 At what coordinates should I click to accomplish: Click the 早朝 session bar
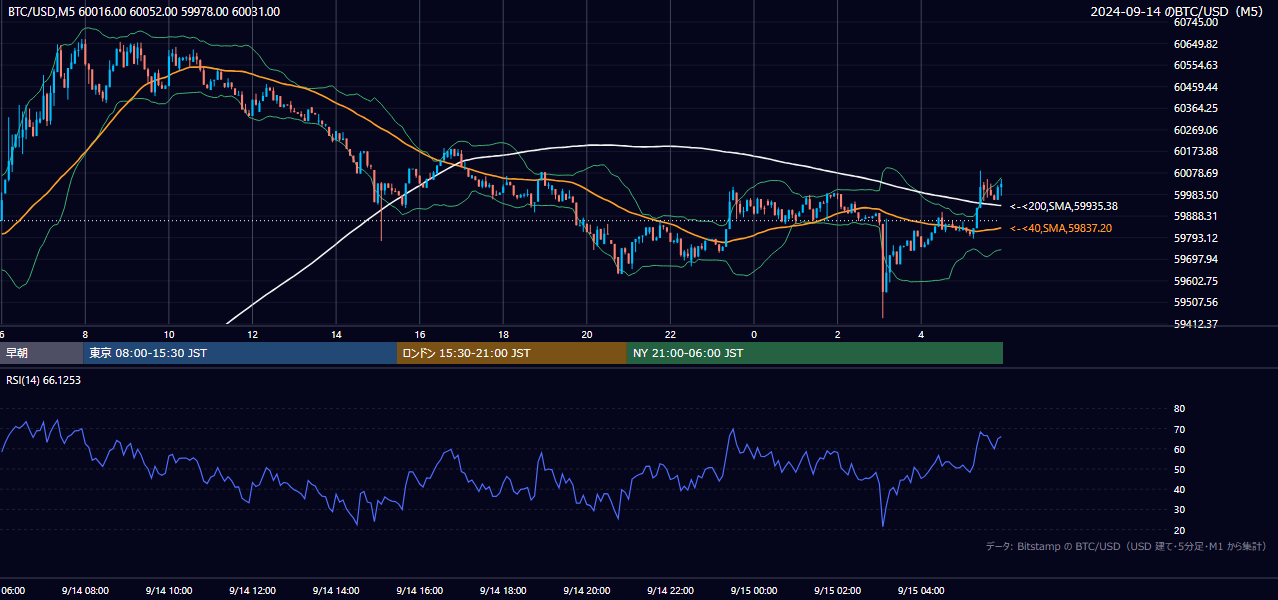41,353
